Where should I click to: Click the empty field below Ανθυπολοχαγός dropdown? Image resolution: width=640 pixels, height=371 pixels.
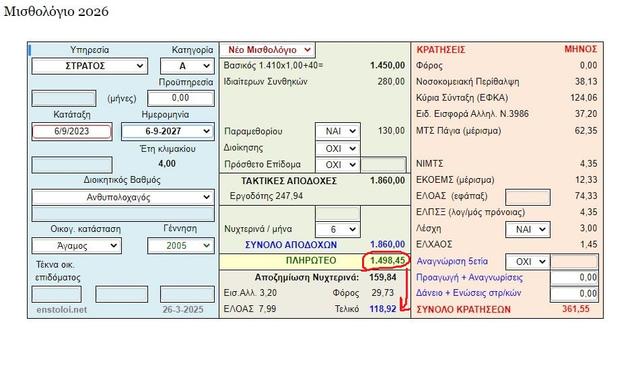[x=123, y=213]
